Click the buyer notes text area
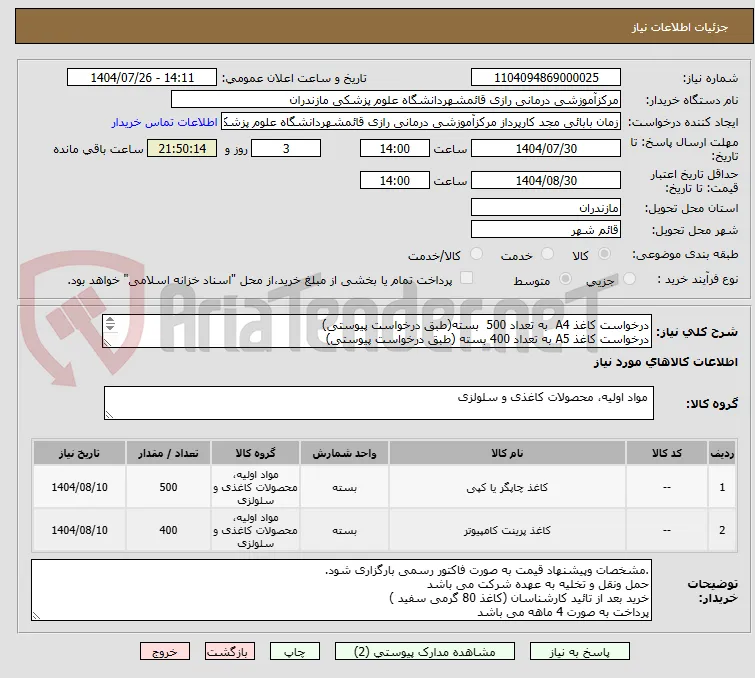755x678 pixels. point(341,590)
